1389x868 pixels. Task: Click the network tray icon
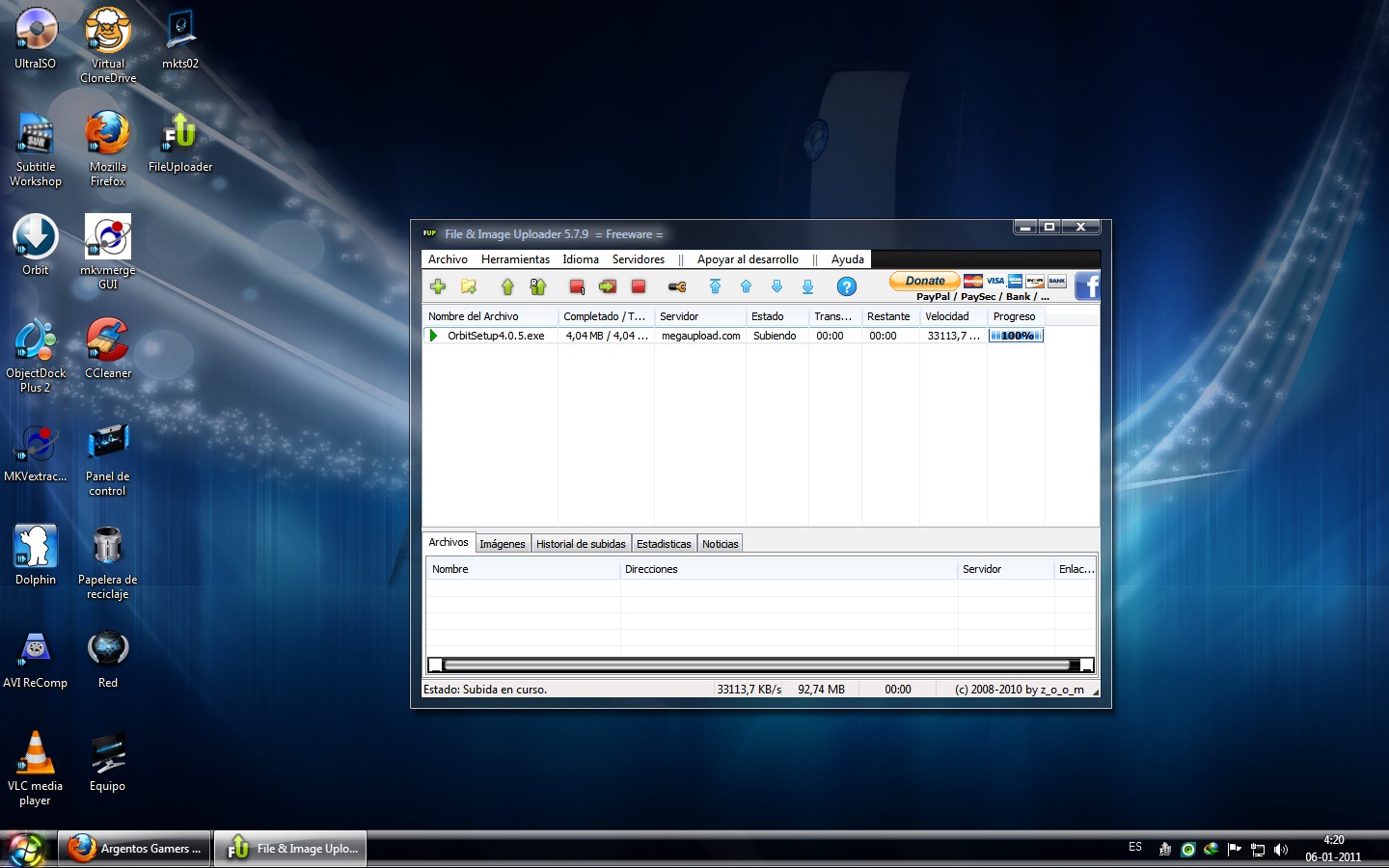click(1258, 850)
